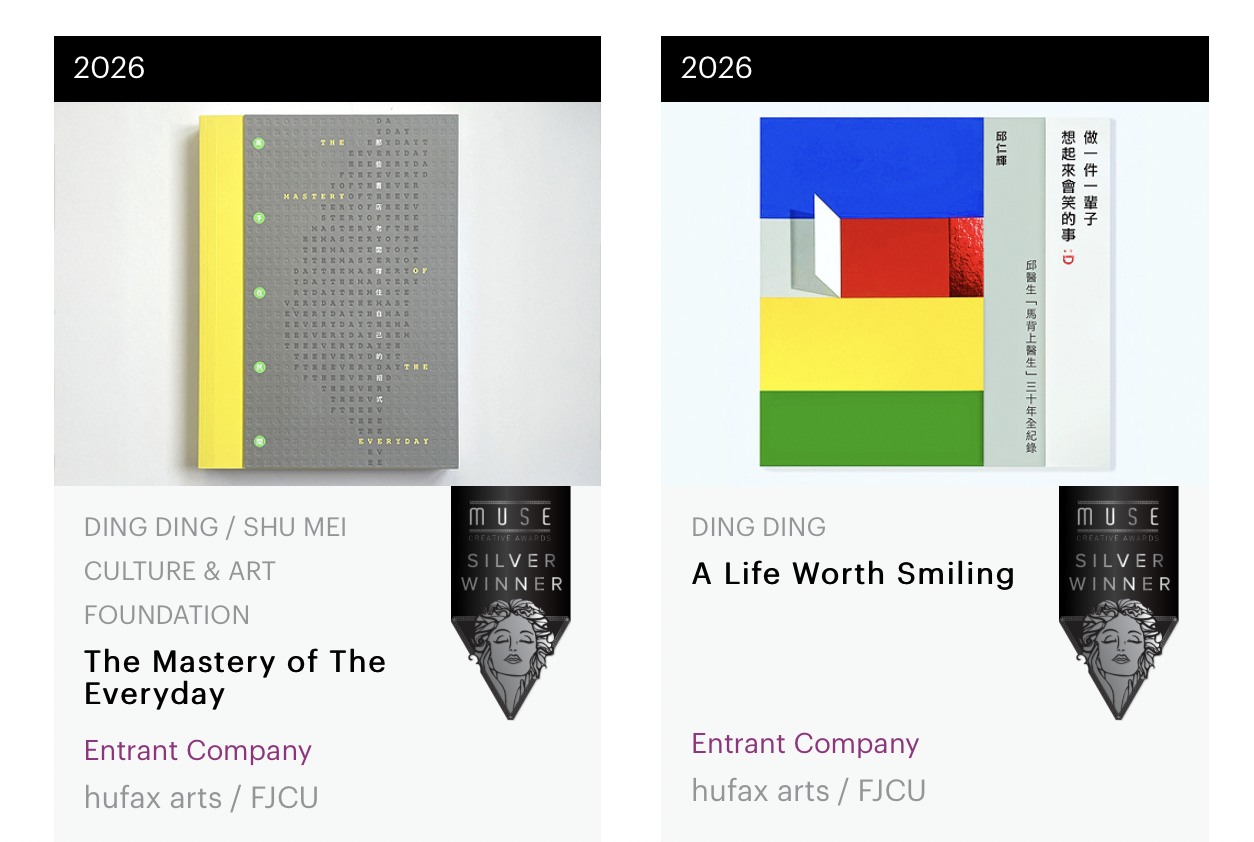Click the yellow spine of the gray book
This screenshot has height=842, width=1254.
[x=220, y=292]
